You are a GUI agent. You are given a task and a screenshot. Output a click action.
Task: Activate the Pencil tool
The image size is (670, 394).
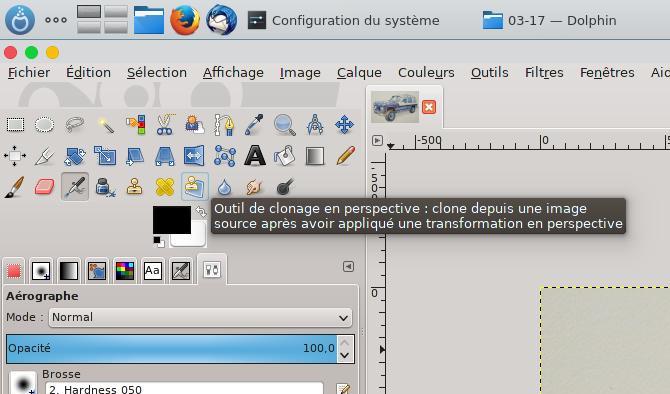coord(345,156)
